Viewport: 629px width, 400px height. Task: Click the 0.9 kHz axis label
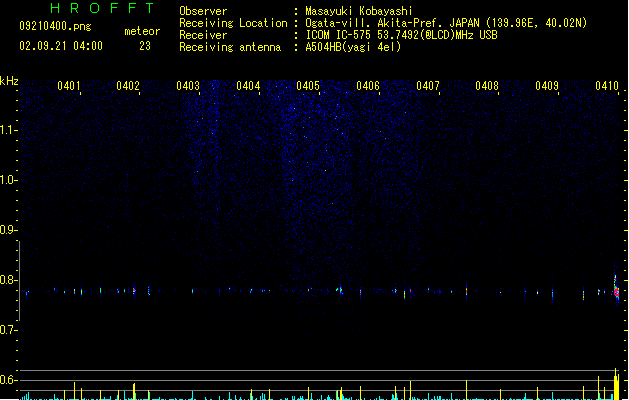coord(8,230)
